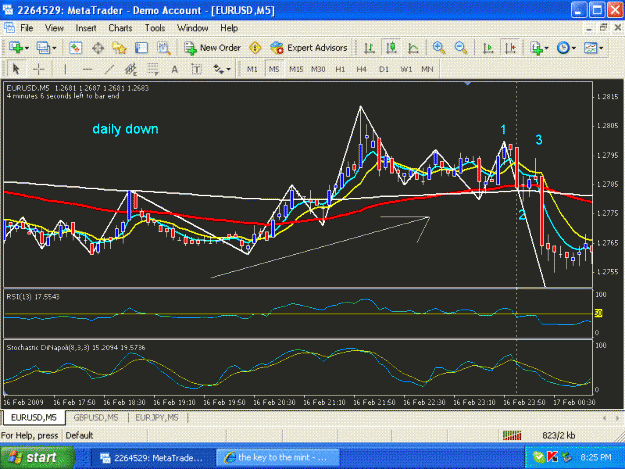This screenshot has height=469, width=625.
Task: Expand the Templates dropdown
Action: (x=601, y=48)
